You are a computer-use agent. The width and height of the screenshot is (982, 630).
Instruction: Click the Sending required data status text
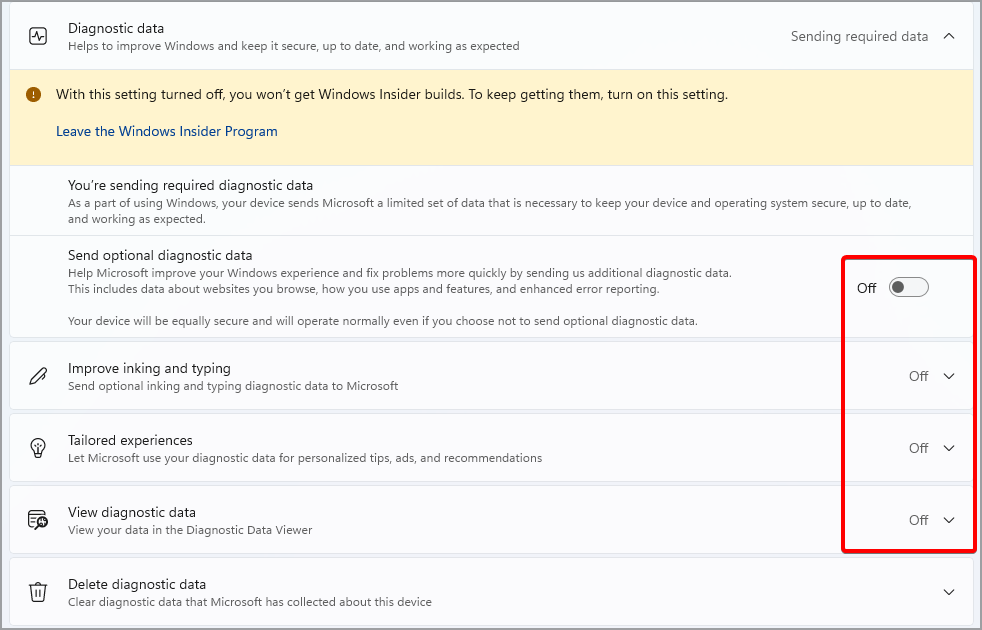(x=859, y=36)
